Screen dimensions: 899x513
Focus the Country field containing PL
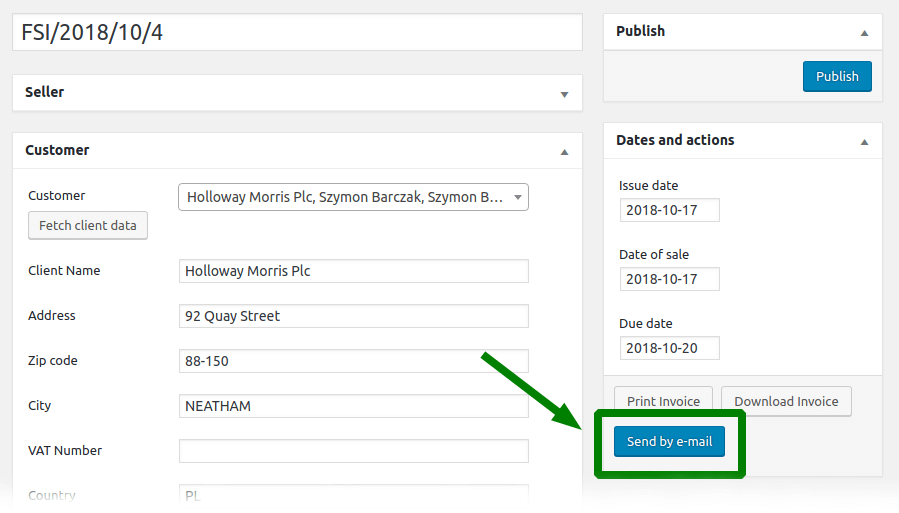[353, 495]
